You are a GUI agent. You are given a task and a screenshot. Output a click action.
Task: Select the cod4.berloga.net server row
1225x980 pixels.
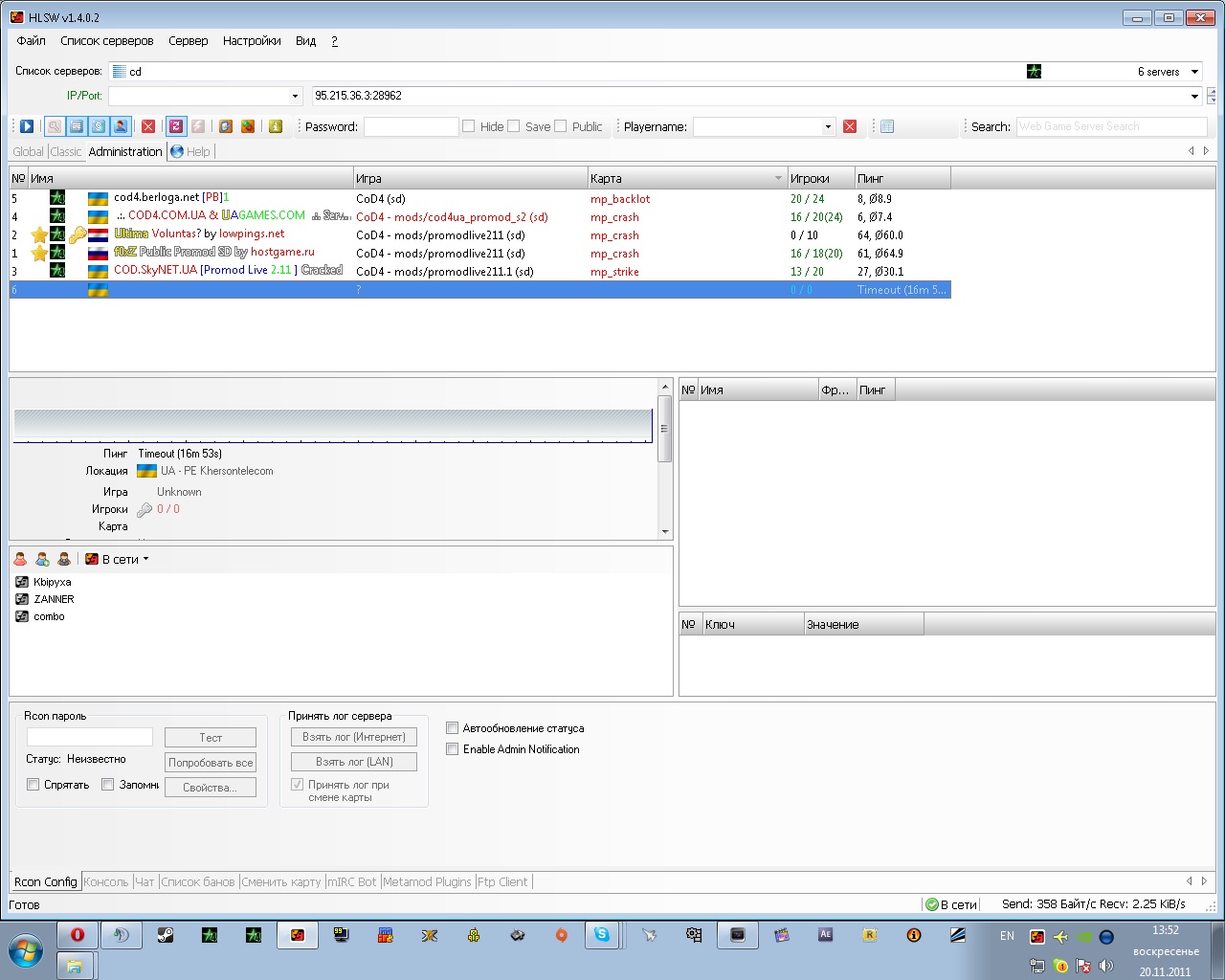pyautogui.click(x=479, y=198)
